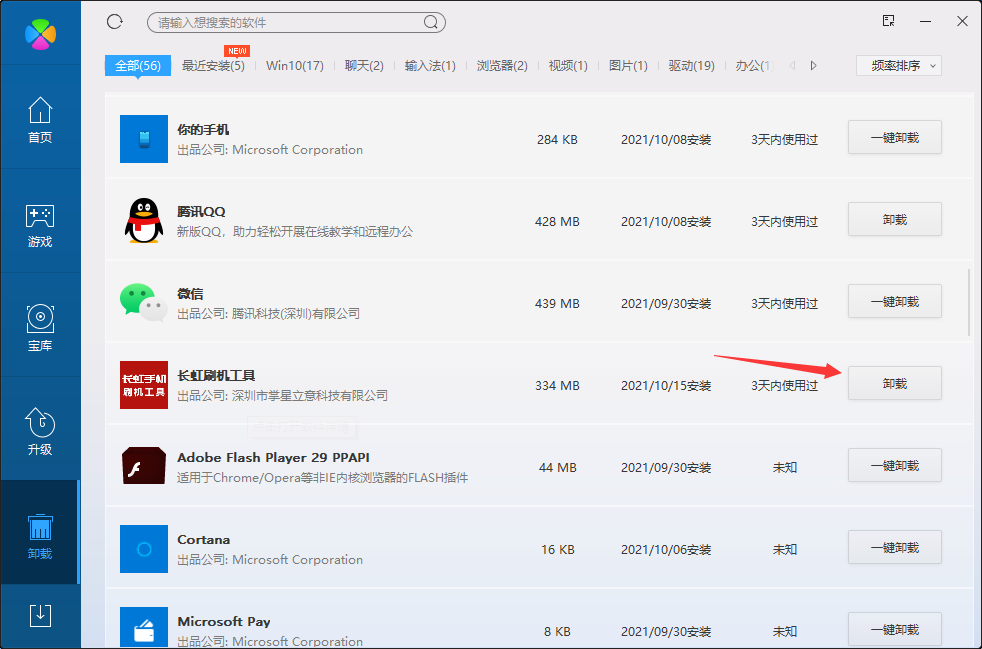Click 一键卸载 for 微信

pyautogui.click(x=895, y=301)
